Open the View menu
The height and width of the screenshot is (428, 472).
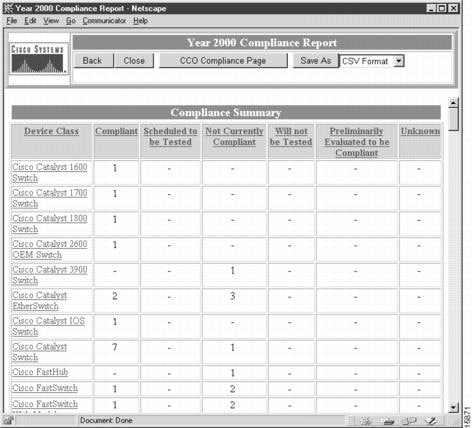[x=51, y=21]
